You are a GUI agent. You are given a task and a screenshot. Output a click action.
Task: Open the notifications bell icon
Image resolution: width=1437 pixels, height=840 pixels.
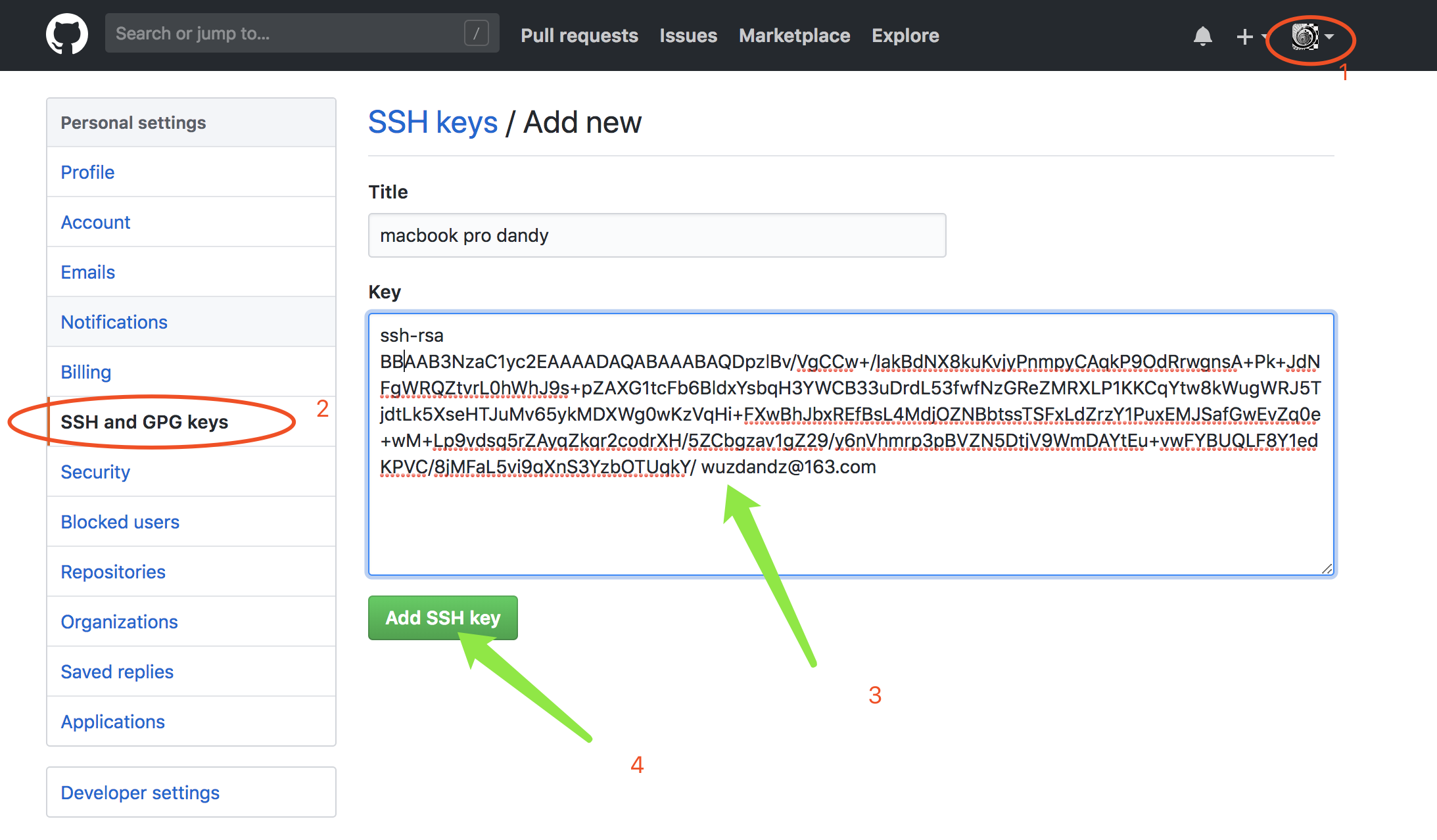tap(1202, 35)
